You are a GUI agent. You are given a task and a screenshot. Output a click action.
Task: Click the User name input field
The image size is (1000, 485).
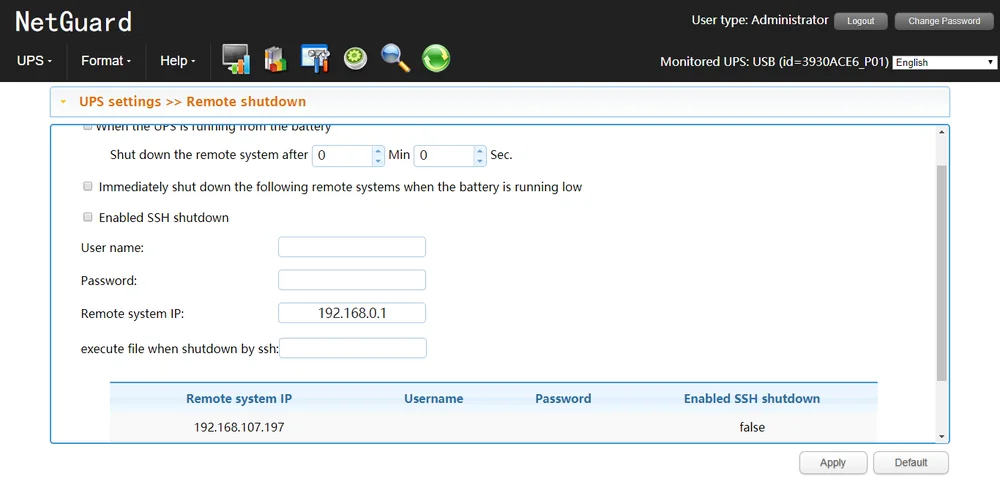pos(352,247)
